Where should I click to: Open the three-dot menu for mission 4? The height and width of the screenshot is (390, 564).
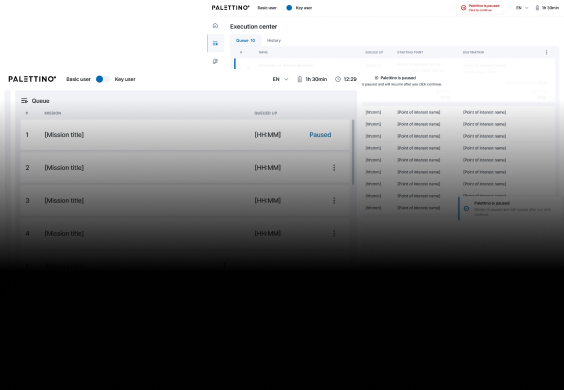[x=334, y=233]
